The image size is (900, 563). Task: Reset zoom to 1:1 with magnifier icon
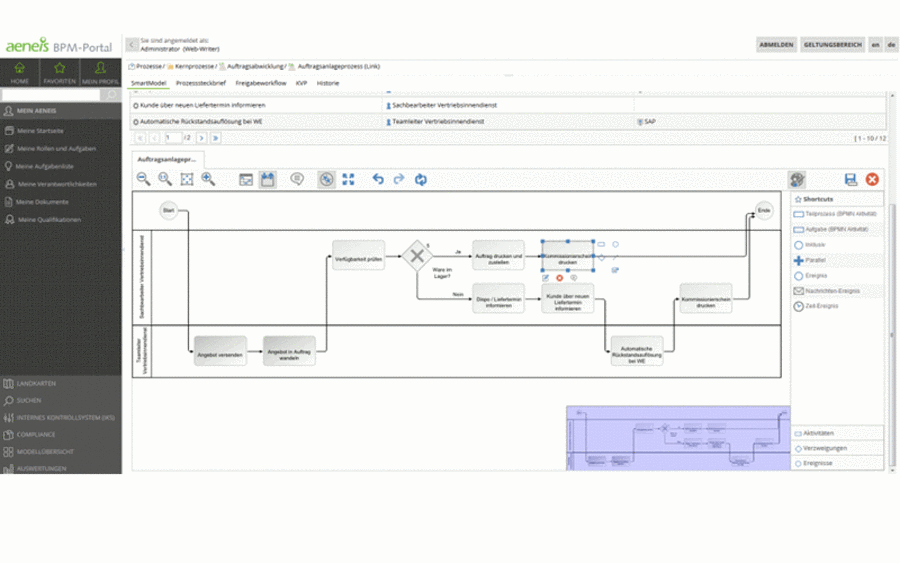(x=165, y=179)
